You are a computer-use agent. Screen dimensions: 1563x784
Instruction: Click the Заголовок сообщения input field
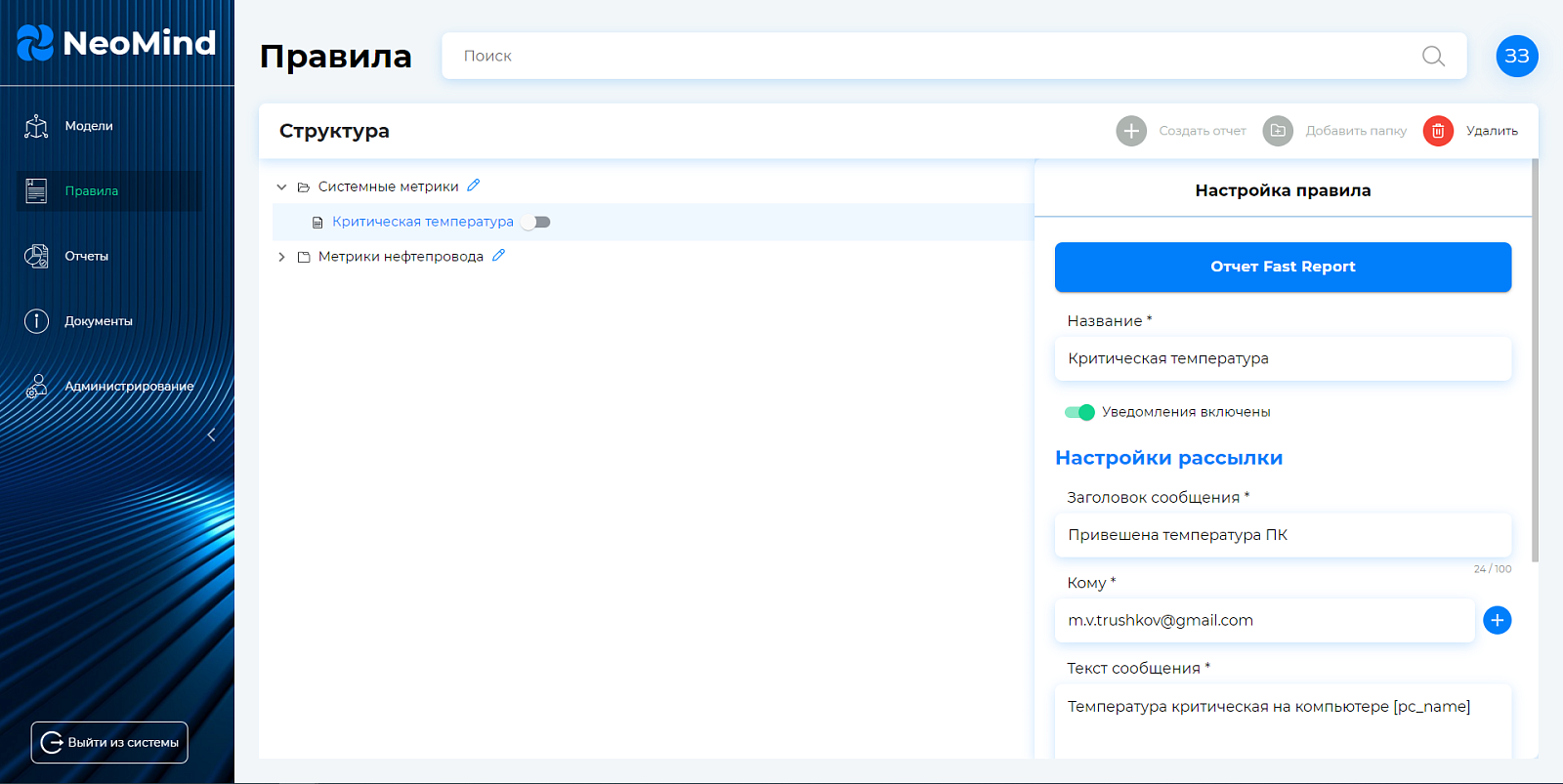tap(1283, 535)
